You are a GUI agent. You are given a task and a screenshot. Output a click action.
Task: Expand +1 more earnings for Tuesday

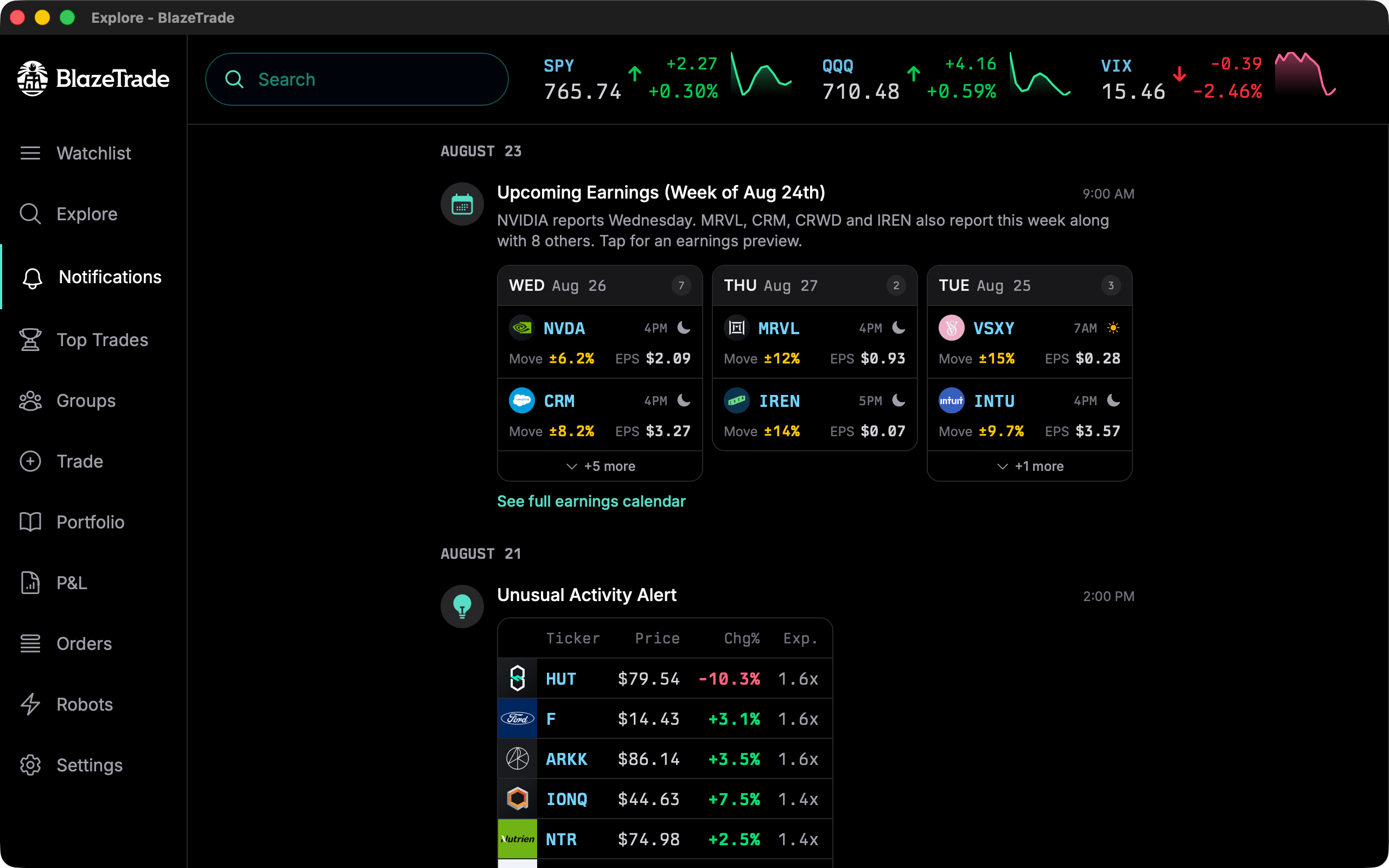(x=1030, y=466)
